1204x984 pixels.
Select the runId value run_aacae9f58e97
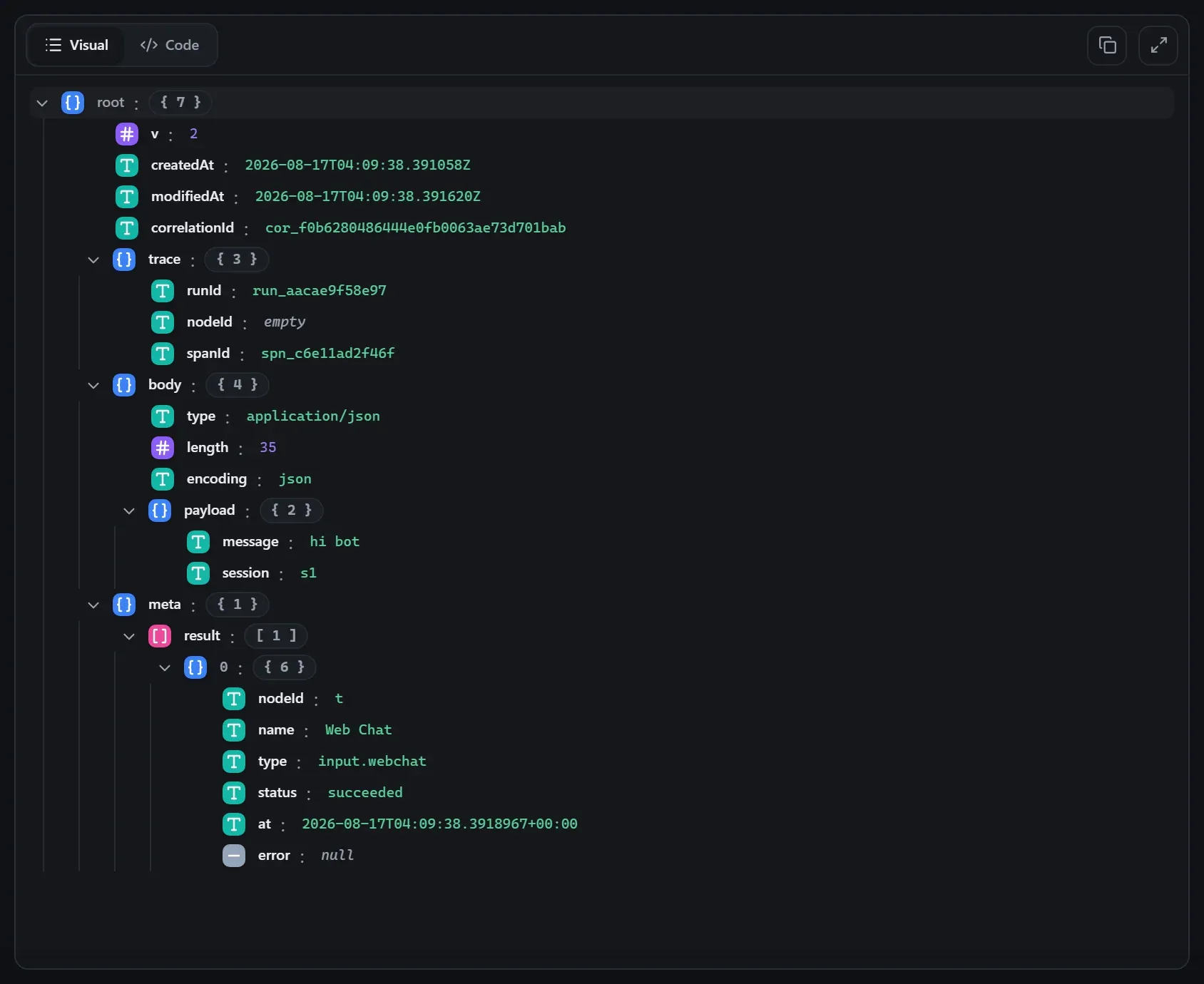[320, 291]
